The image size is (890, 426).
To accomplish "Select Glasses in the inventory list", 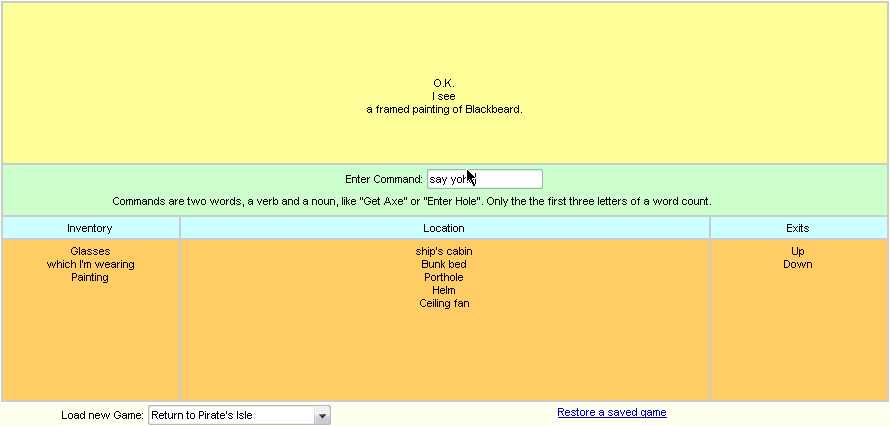I will 90,251.
